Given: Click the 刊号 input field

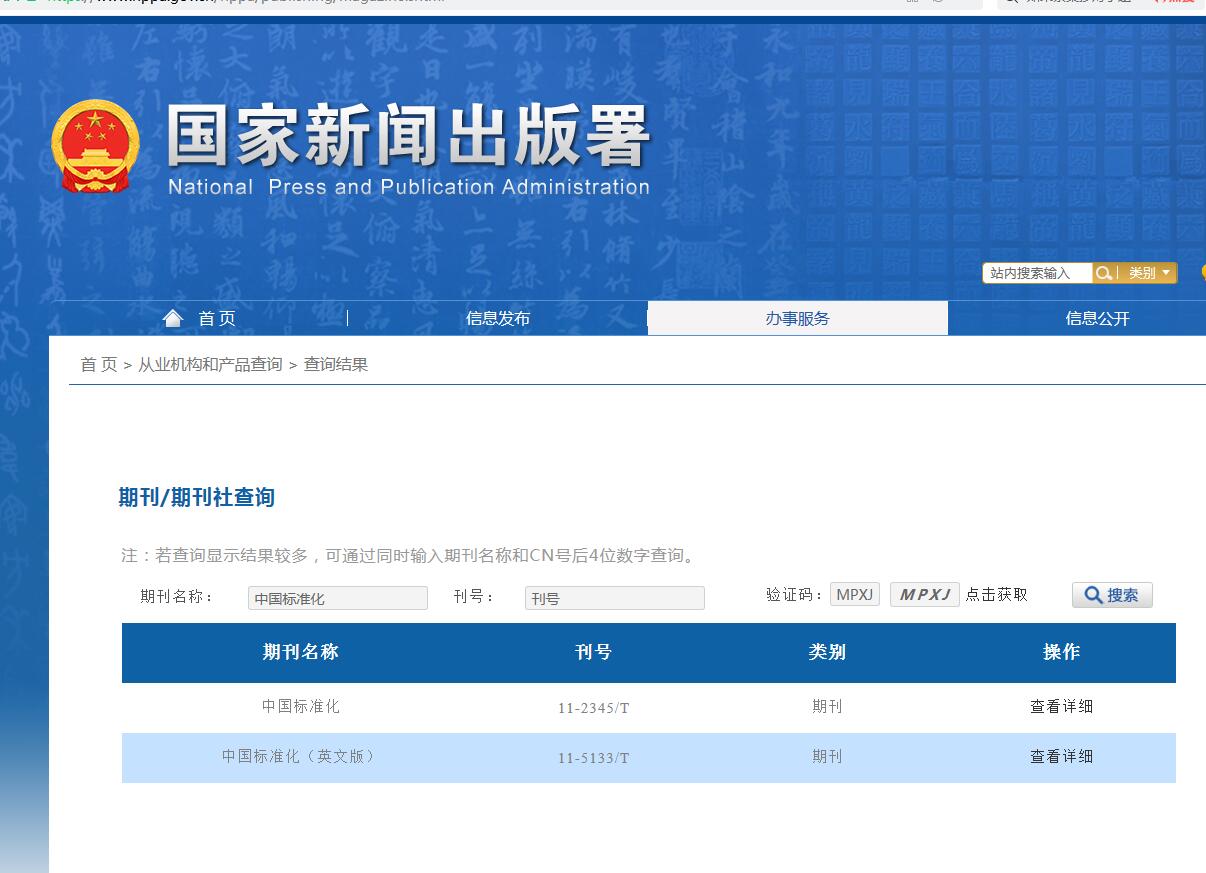Looking at the screenshot, I should [614, 597].
